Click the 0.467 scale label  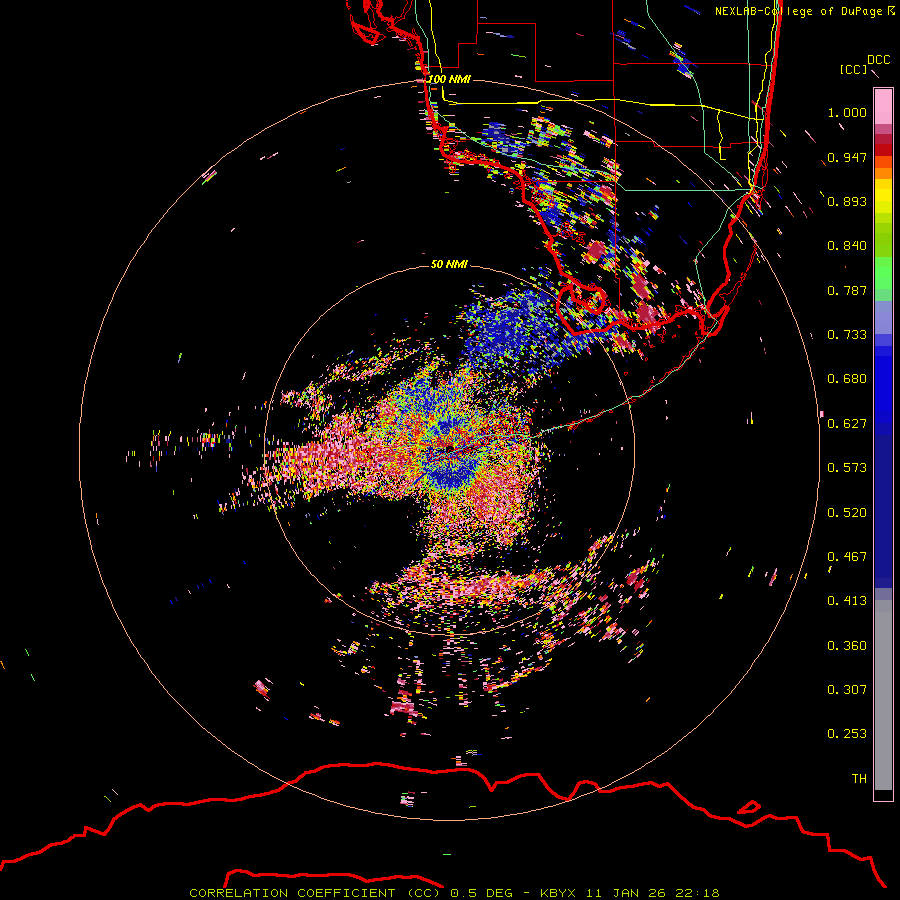coord(847,557)
